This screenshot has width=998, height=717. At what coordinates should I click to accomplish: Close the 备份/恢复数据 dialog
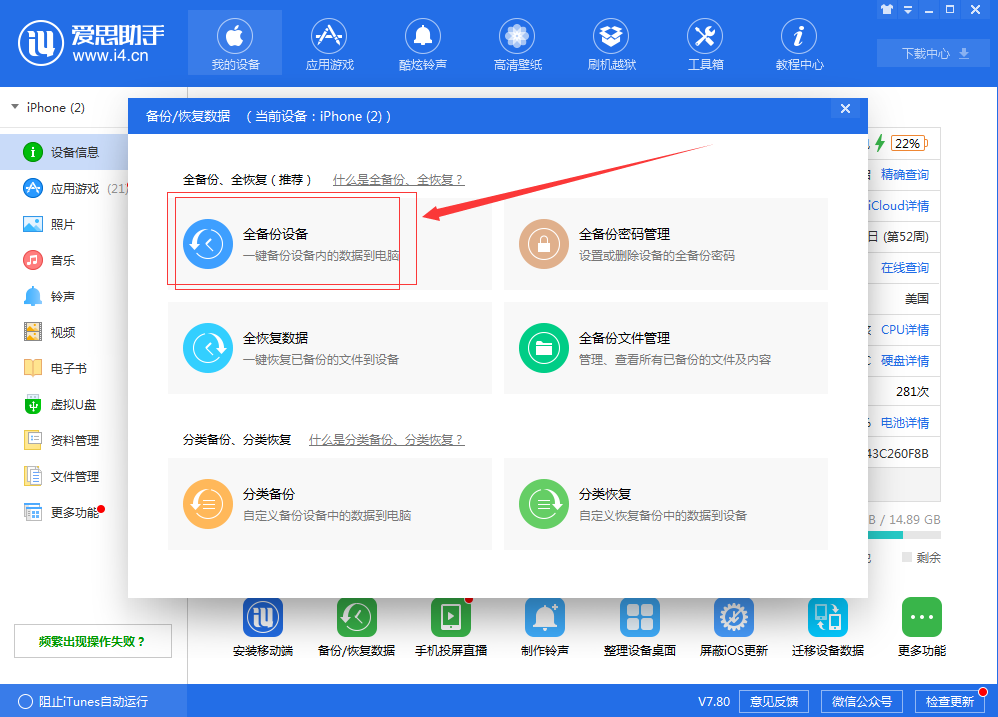[x=845, y=109]
